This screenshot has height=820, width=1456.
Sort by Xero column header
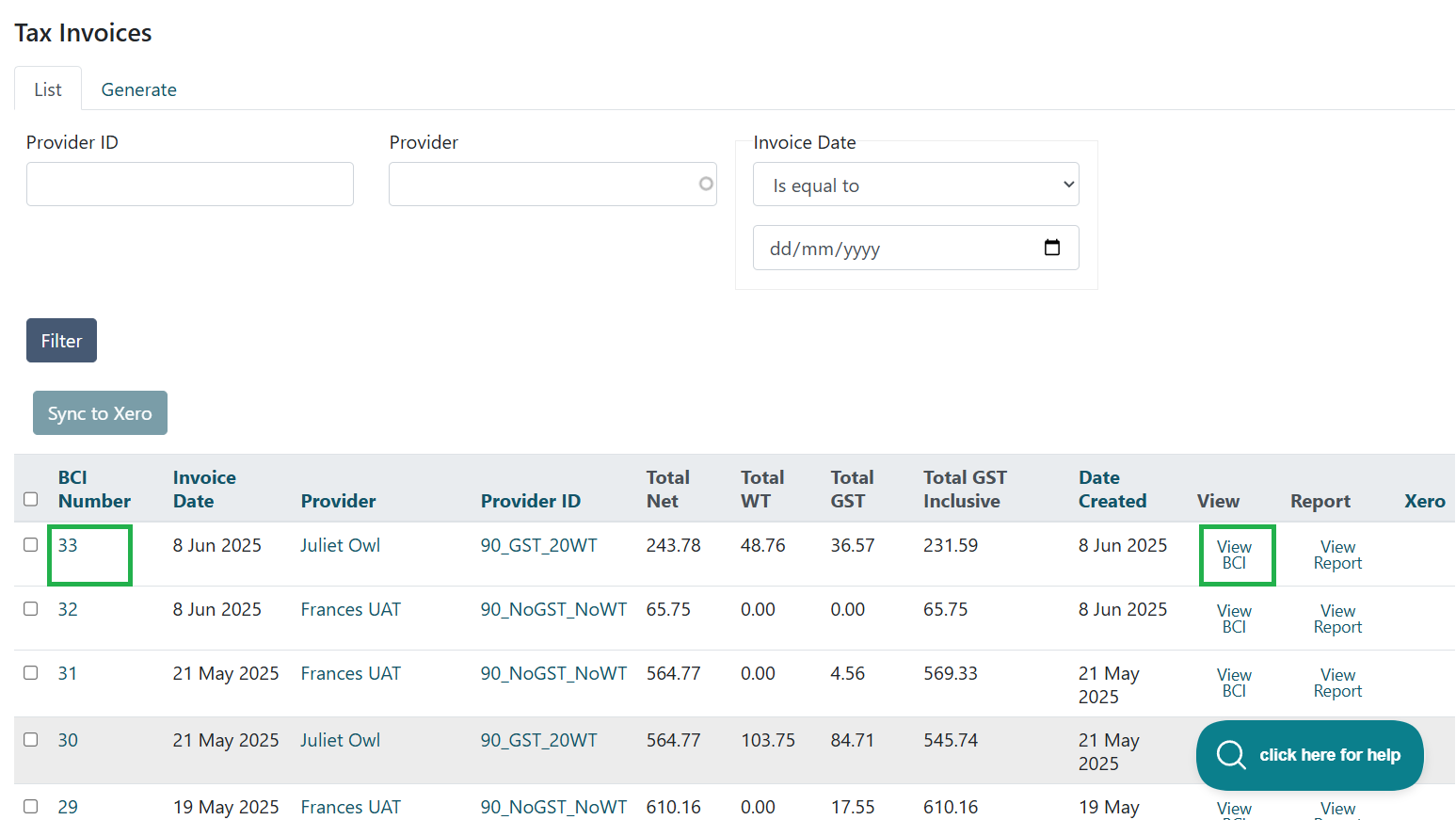pos(1424,501)
